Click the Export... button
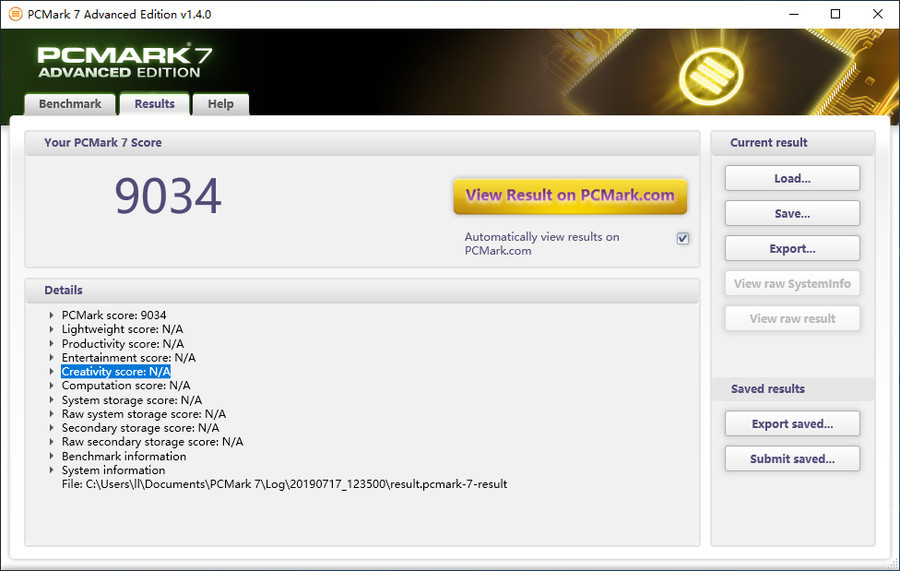The height and width of the screenshot is (571, 900). [x=792, y=248]
